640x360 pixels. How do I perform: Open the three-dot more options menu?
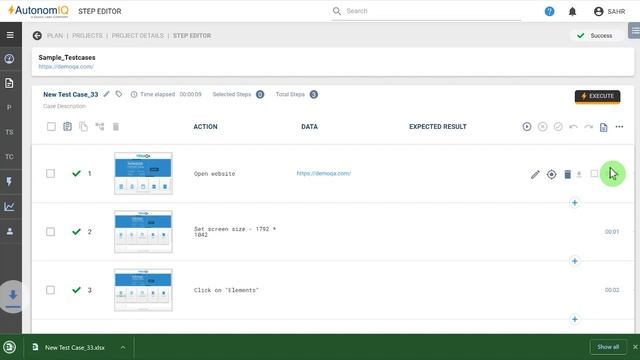coord(619,127)
